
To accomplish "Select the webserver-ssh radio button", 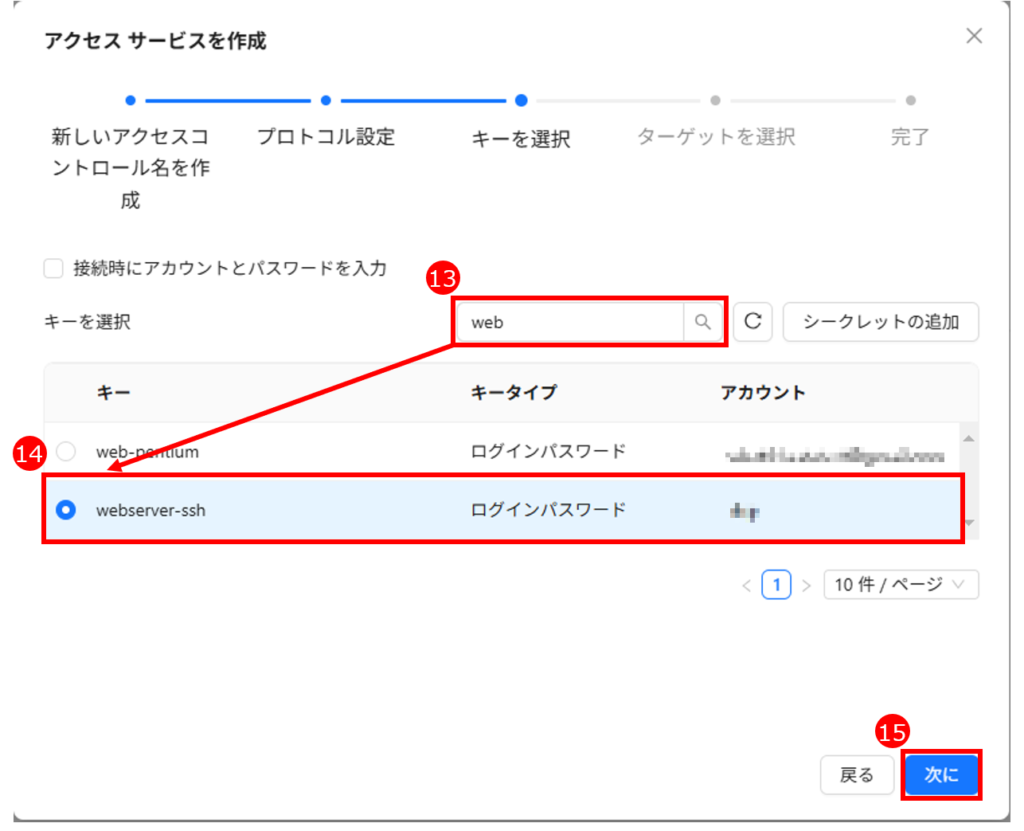I will pos(66,510).
